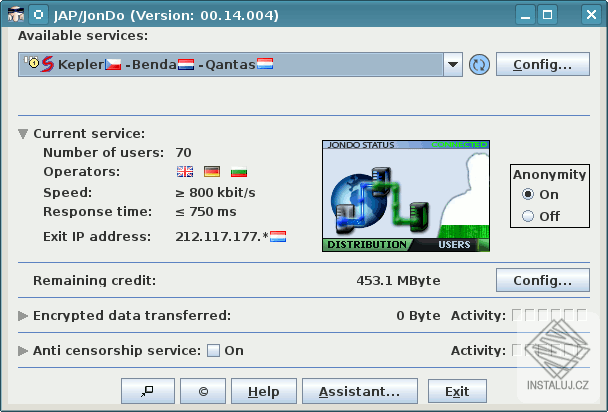
Task: Click the ≥ 800 kbit/s speed value
Action: [x=216, y=193]
